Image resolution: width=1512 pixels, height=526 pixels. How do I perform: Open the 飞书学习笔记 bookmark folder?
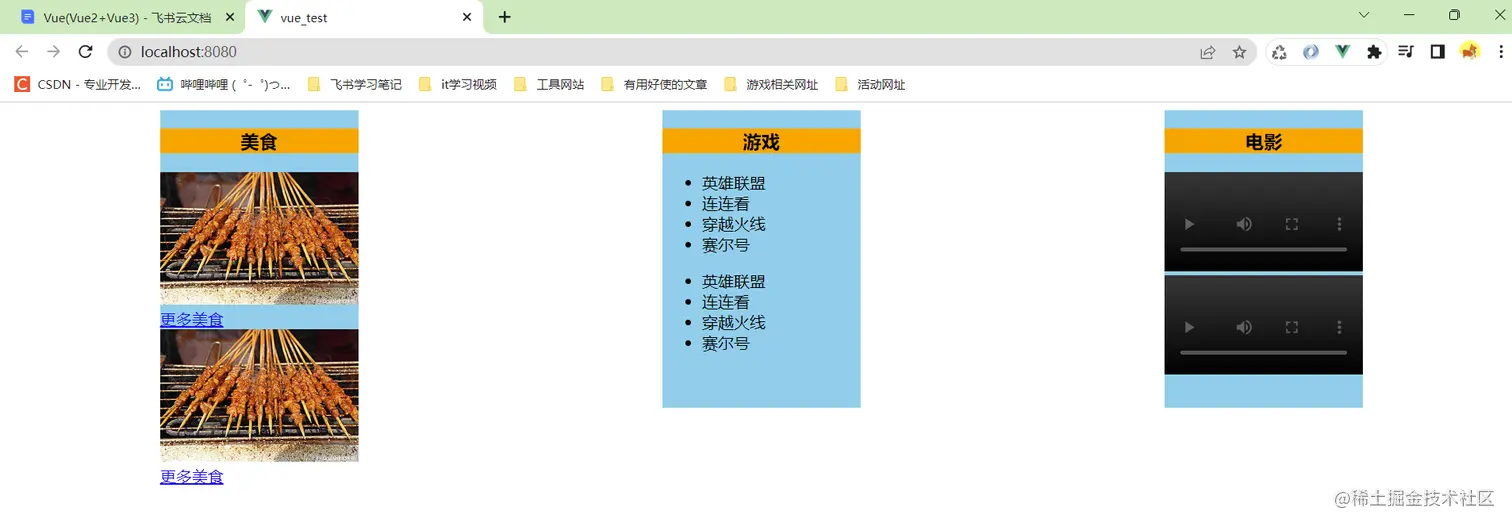point(355,85)
